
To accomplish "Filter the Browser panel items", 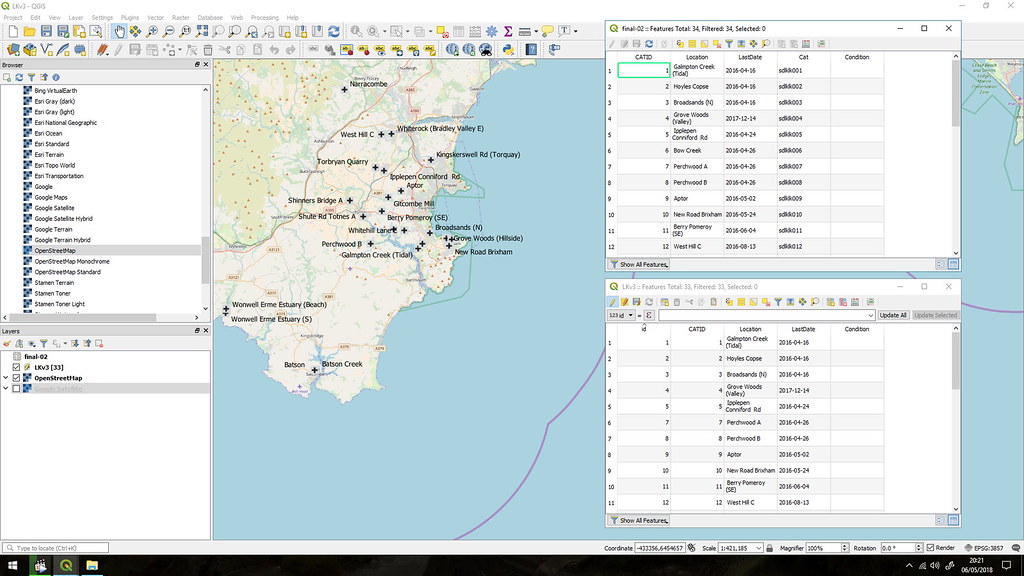I will [x=31, y=77].
